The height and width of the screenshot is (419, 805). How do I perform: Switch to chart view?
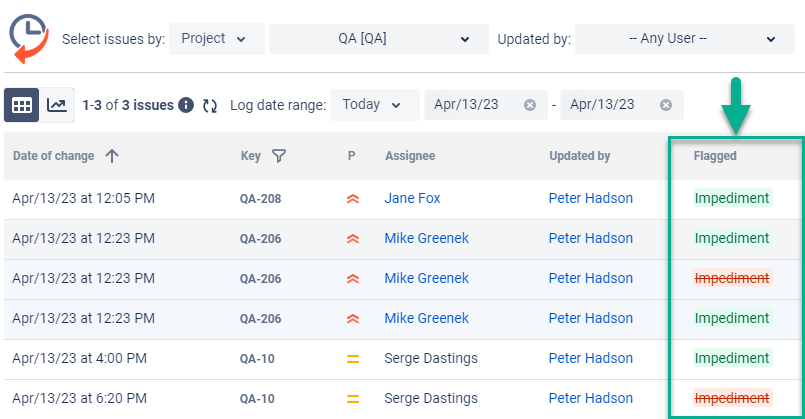pos(57,105)
